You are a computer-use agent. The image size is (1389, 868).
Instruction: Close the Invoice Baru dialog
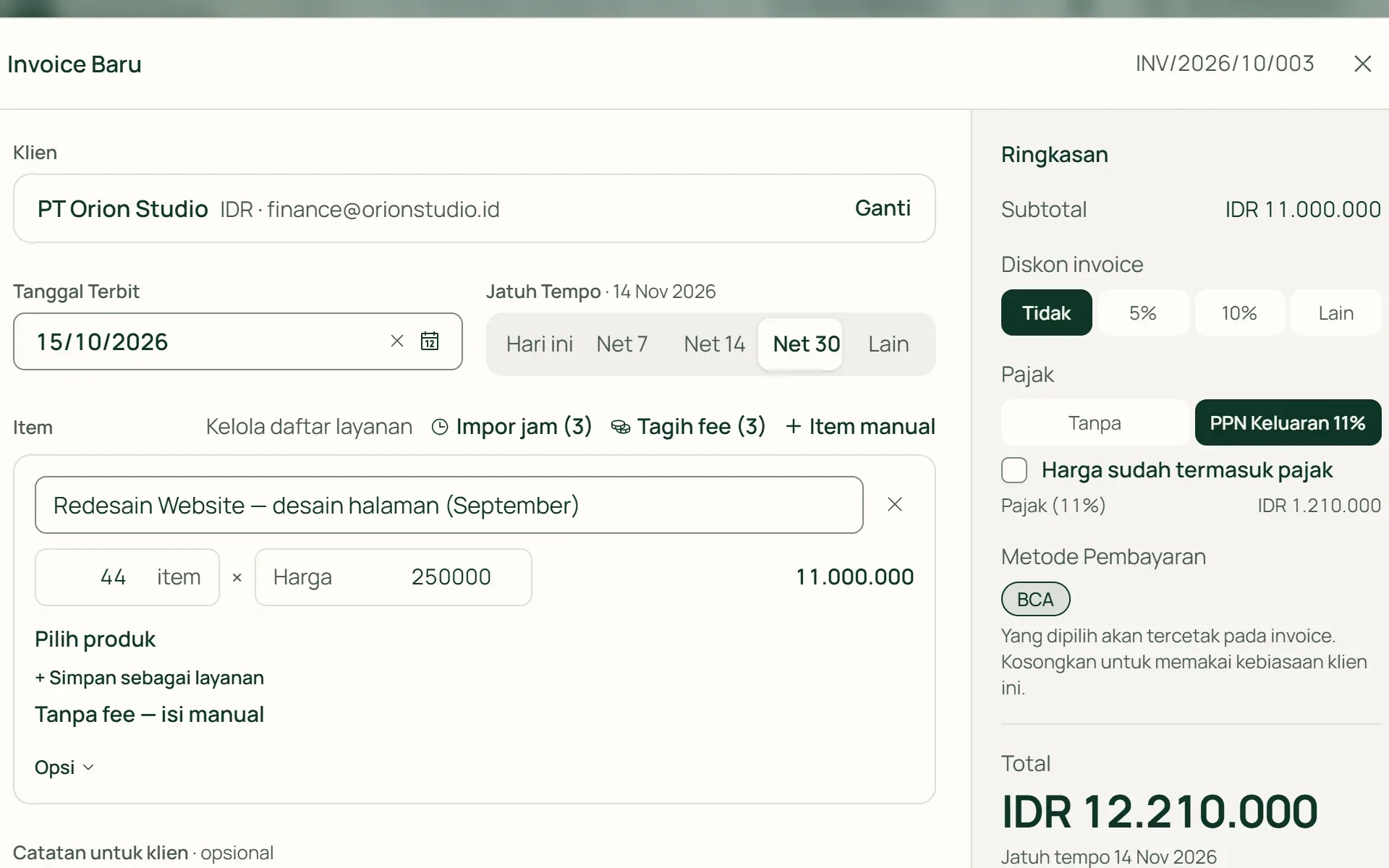point(1362,64)
